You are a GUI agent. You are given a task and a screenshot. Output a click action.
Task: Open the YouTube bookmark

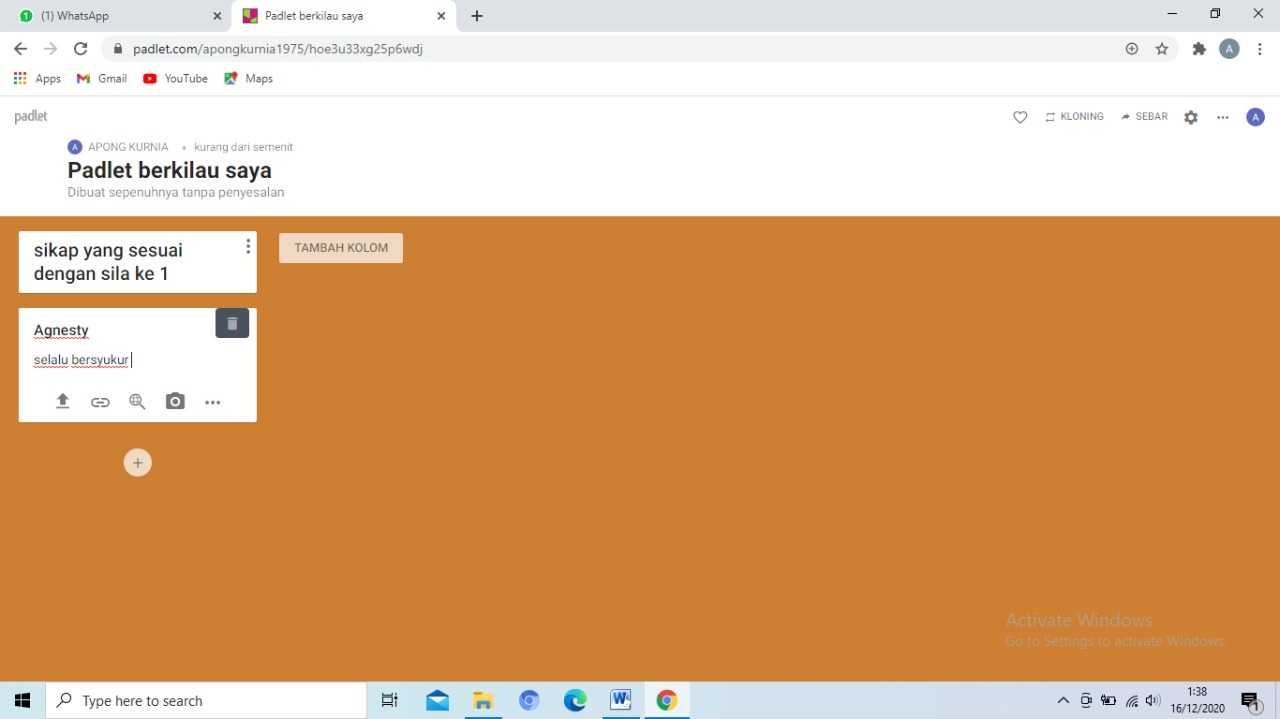tap(176, 78)
